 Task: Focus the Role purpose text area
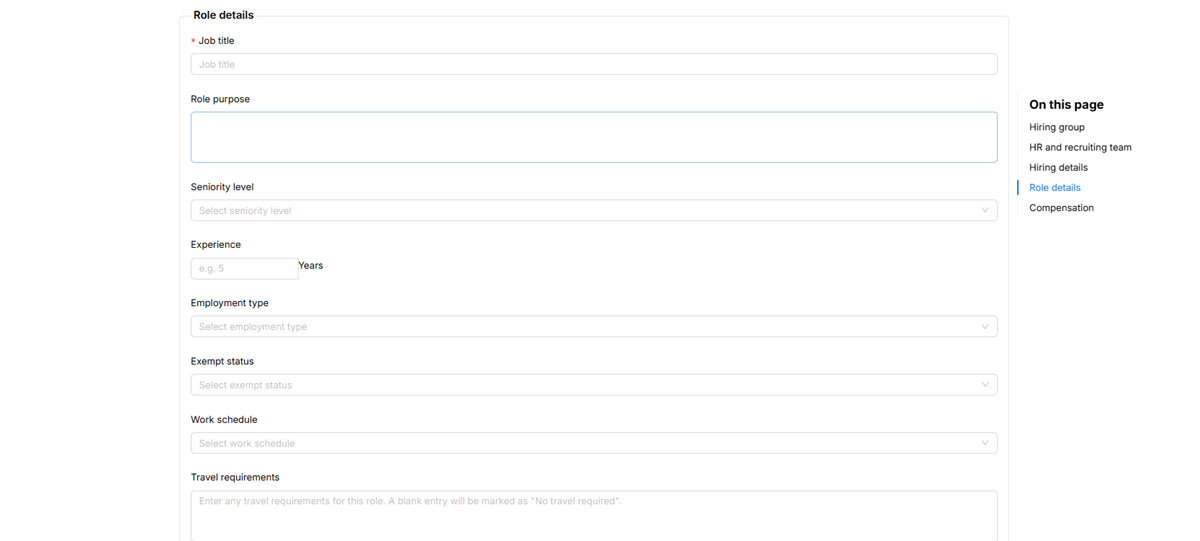(594, 137)
